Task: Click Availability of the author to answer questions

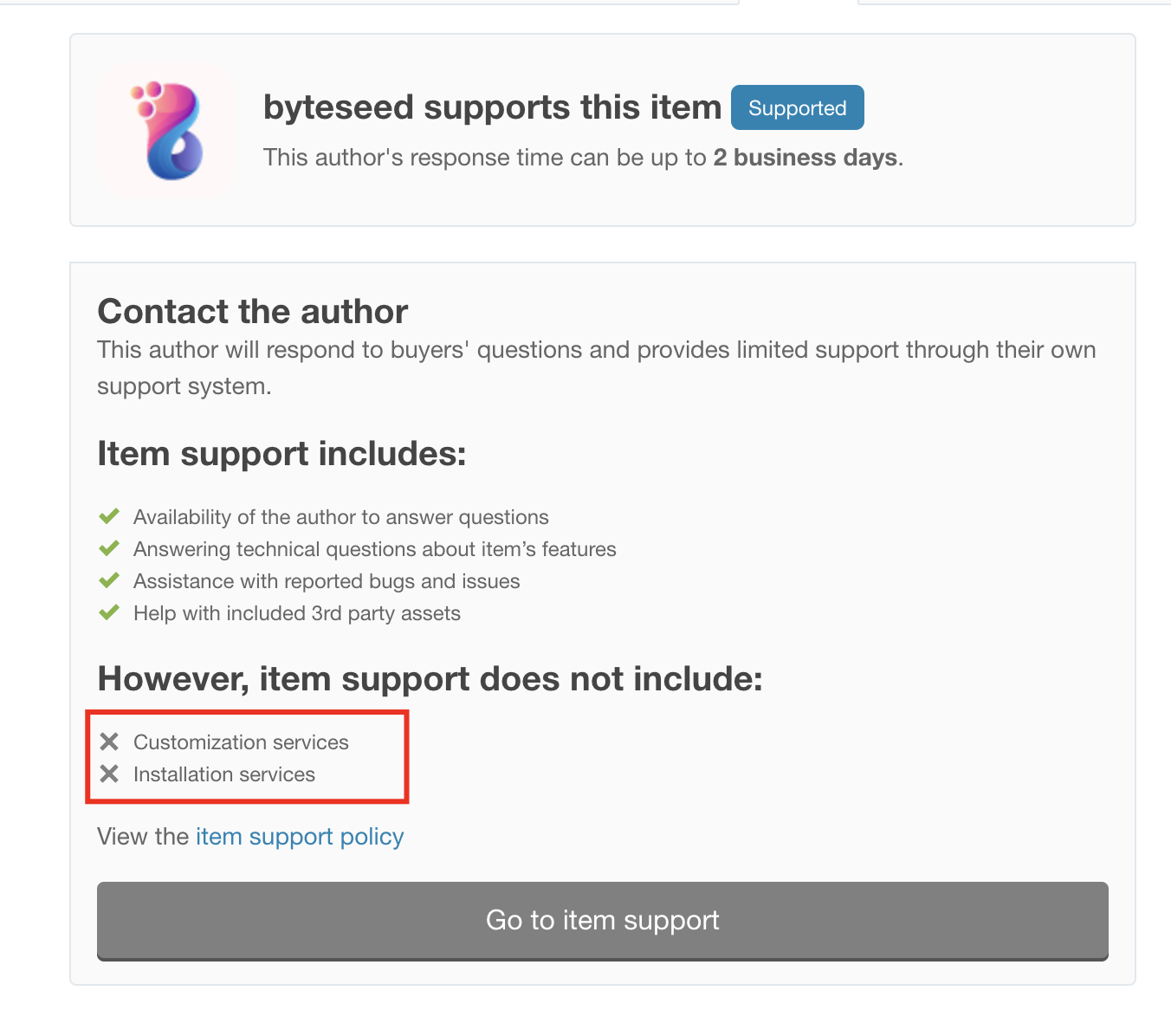Action: [x=341, y=517]
